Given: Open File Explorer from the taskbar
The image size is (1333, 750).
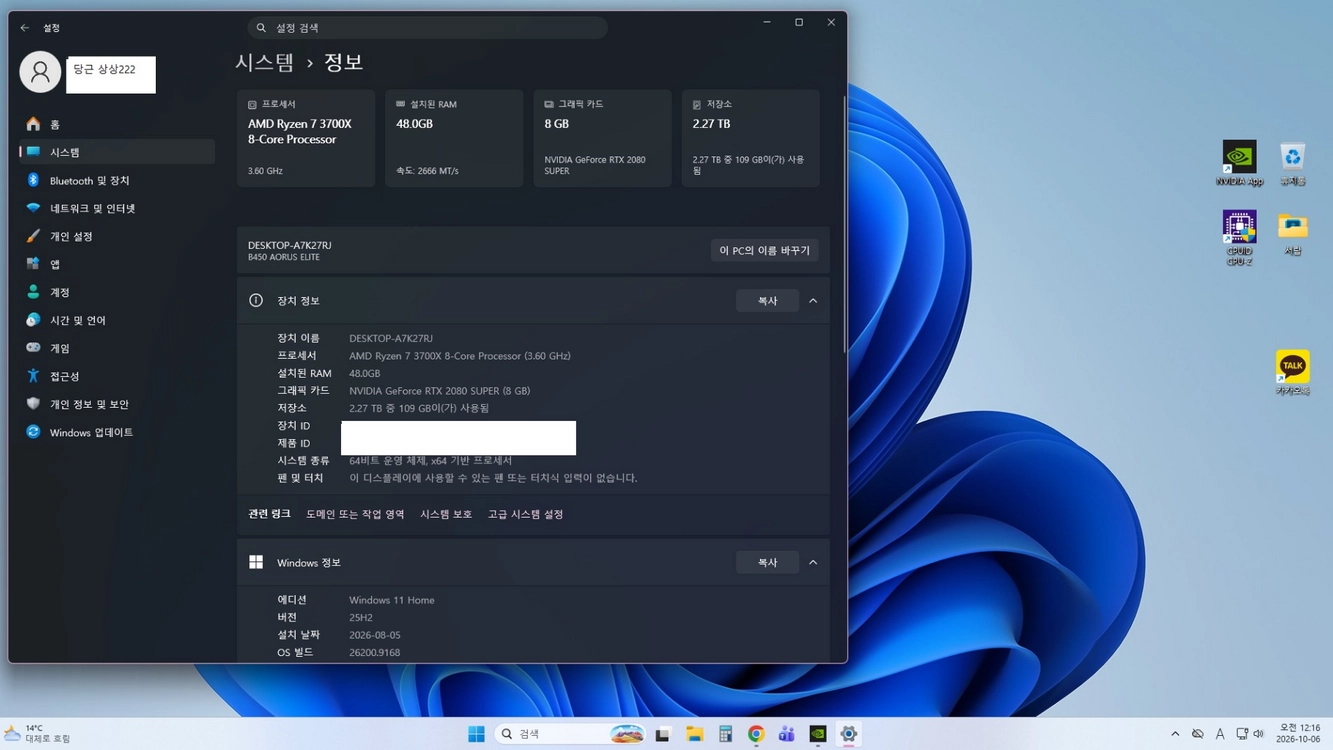Looking at the screenshot, I should pos(694,734).
